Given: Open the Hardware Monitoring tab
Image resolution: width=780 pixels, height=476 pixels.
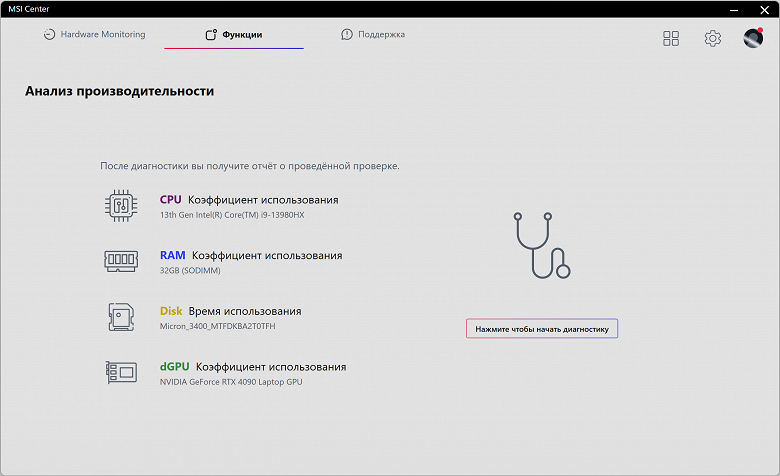Looking at the screenshot, I should tap(95, 34).
